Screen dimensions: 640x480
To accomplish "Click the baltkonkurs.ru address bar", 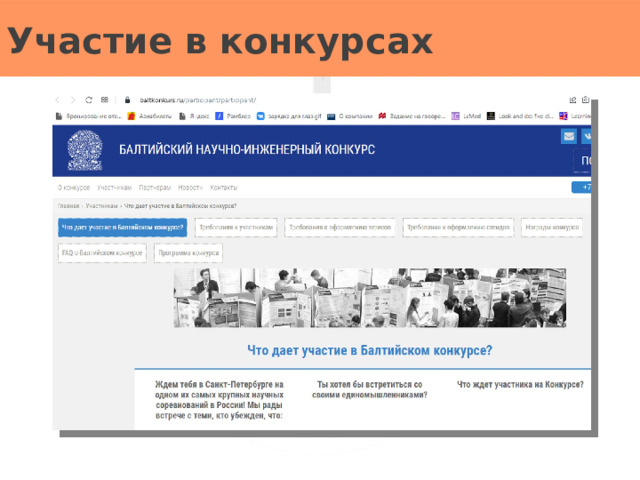I will pyautogui.click(x=198, y=100).
